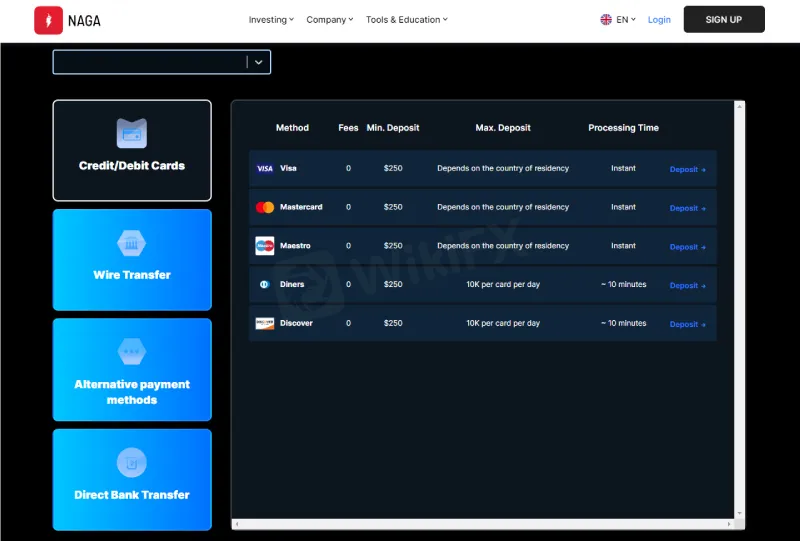The height and width of the screenshot is (541, 800).
Task: Select the Credit/Debit Cards tab
Action: point(132,151)
